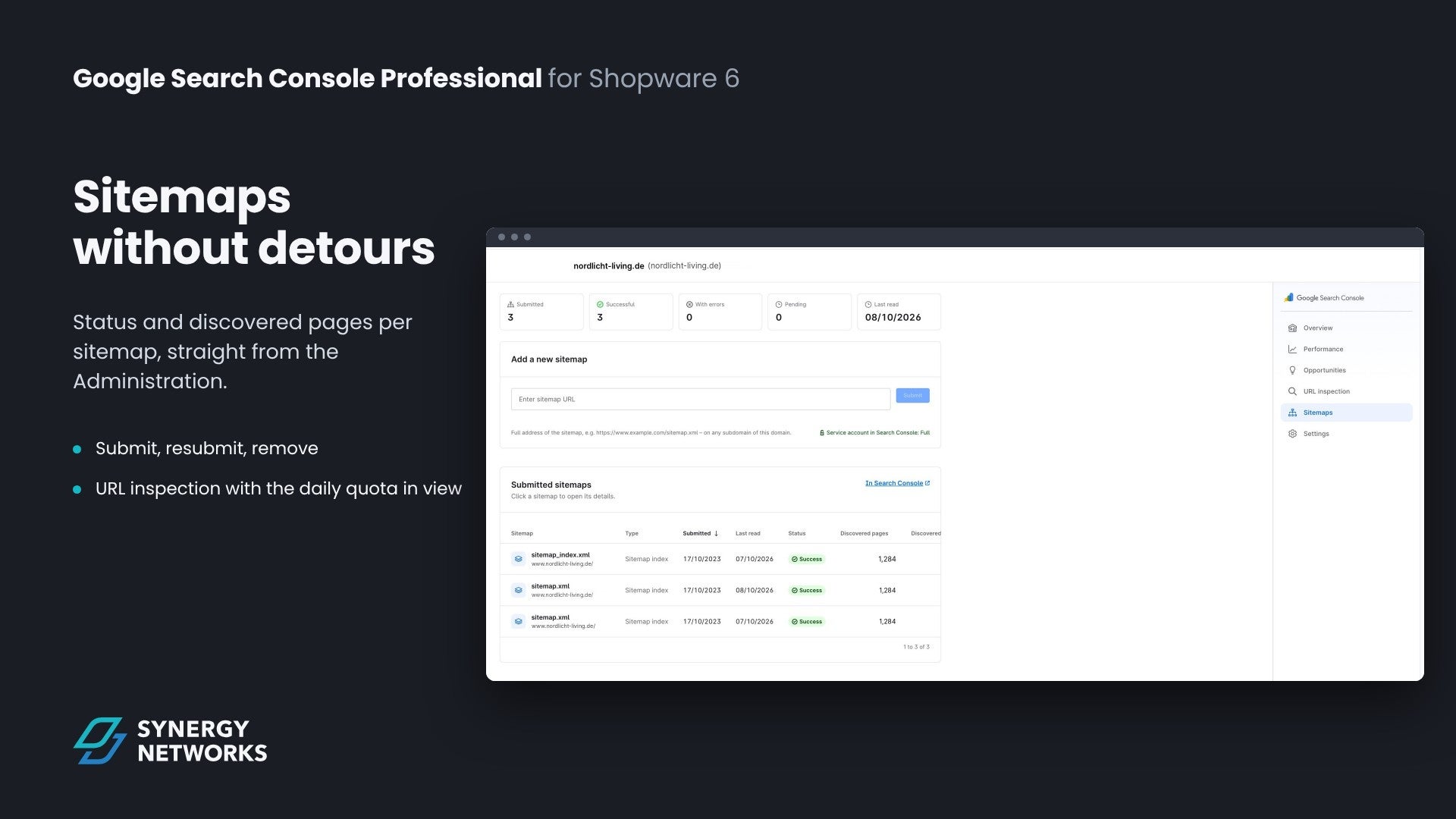Click external-link icon next to In Search Console

(x=927, y=483)
